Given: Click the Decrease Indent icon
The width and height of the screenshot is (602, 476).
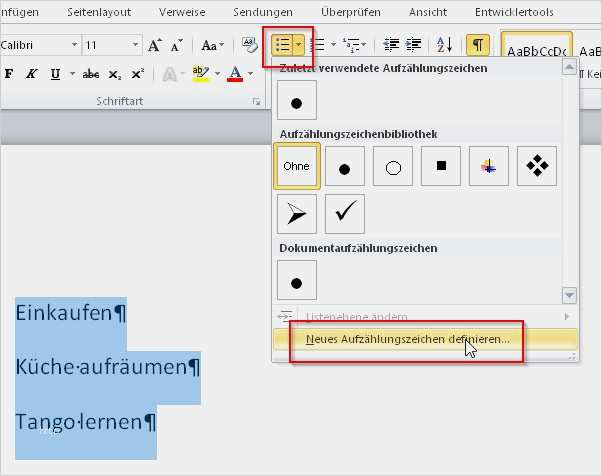Looking at the screenshot, I should (x=391, y=45).
